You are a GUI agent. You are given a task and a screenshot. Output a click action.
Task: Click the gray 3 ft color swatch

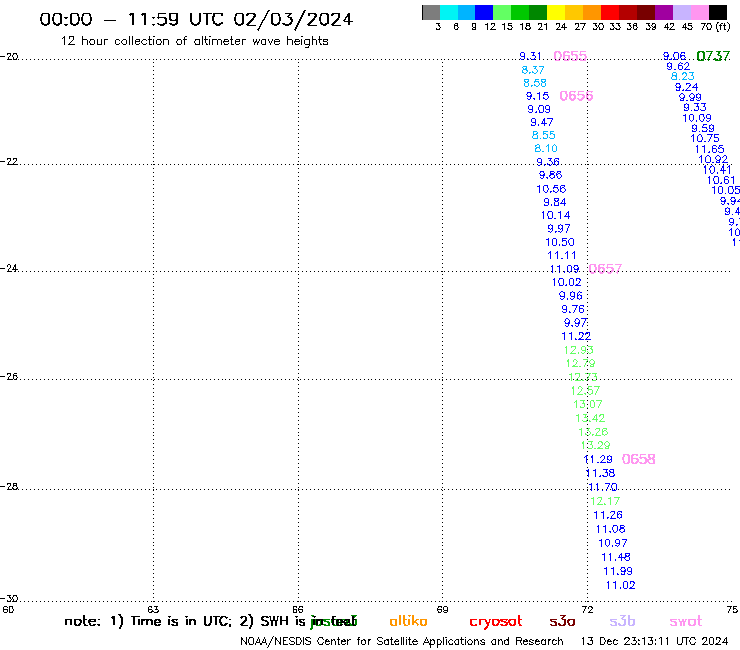tap(431, 12)
